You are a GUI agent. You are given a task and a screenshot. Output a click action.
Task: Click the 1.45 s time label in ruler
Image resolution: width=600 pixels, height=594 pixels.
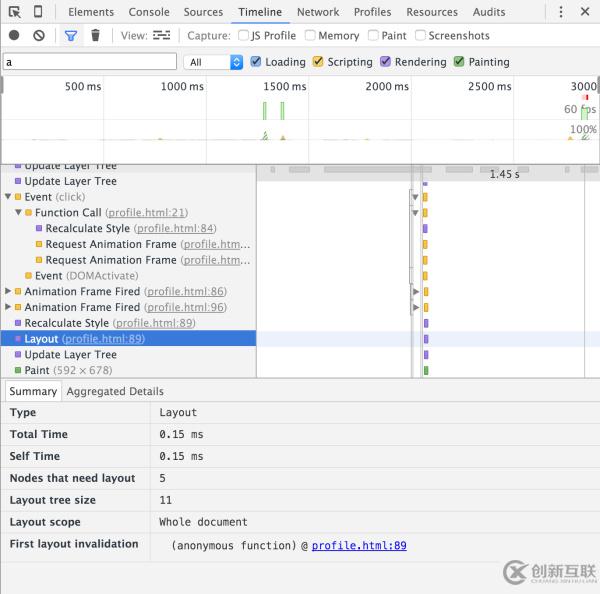click(x=504, y=174)
